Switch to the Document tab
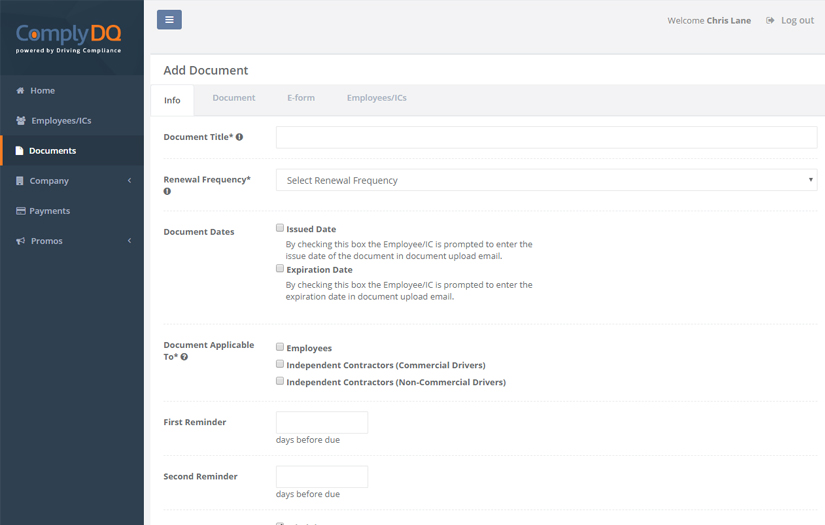The image size is (825, 525). coord(234,98)
